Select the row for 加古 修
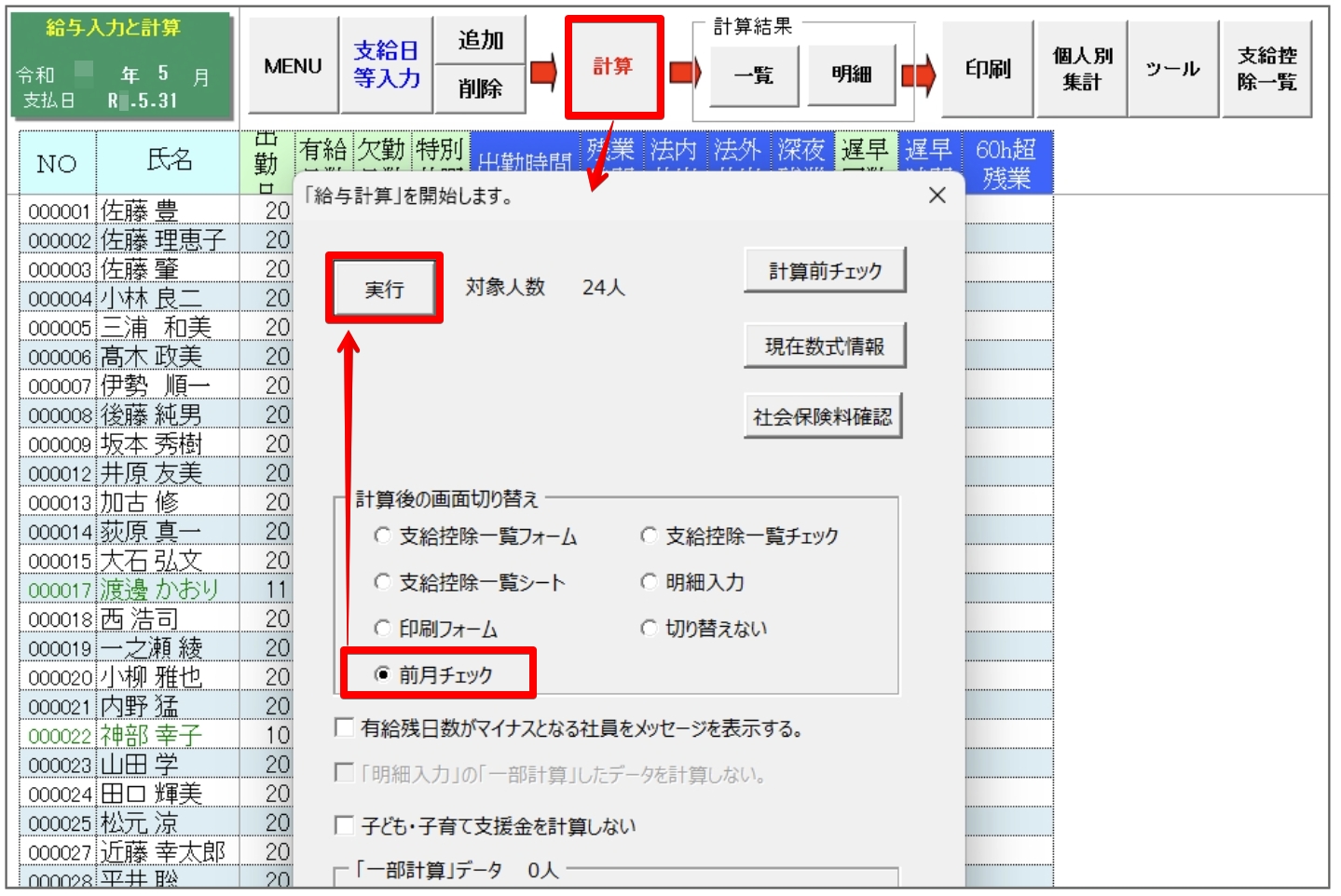 tap(156, 502)
